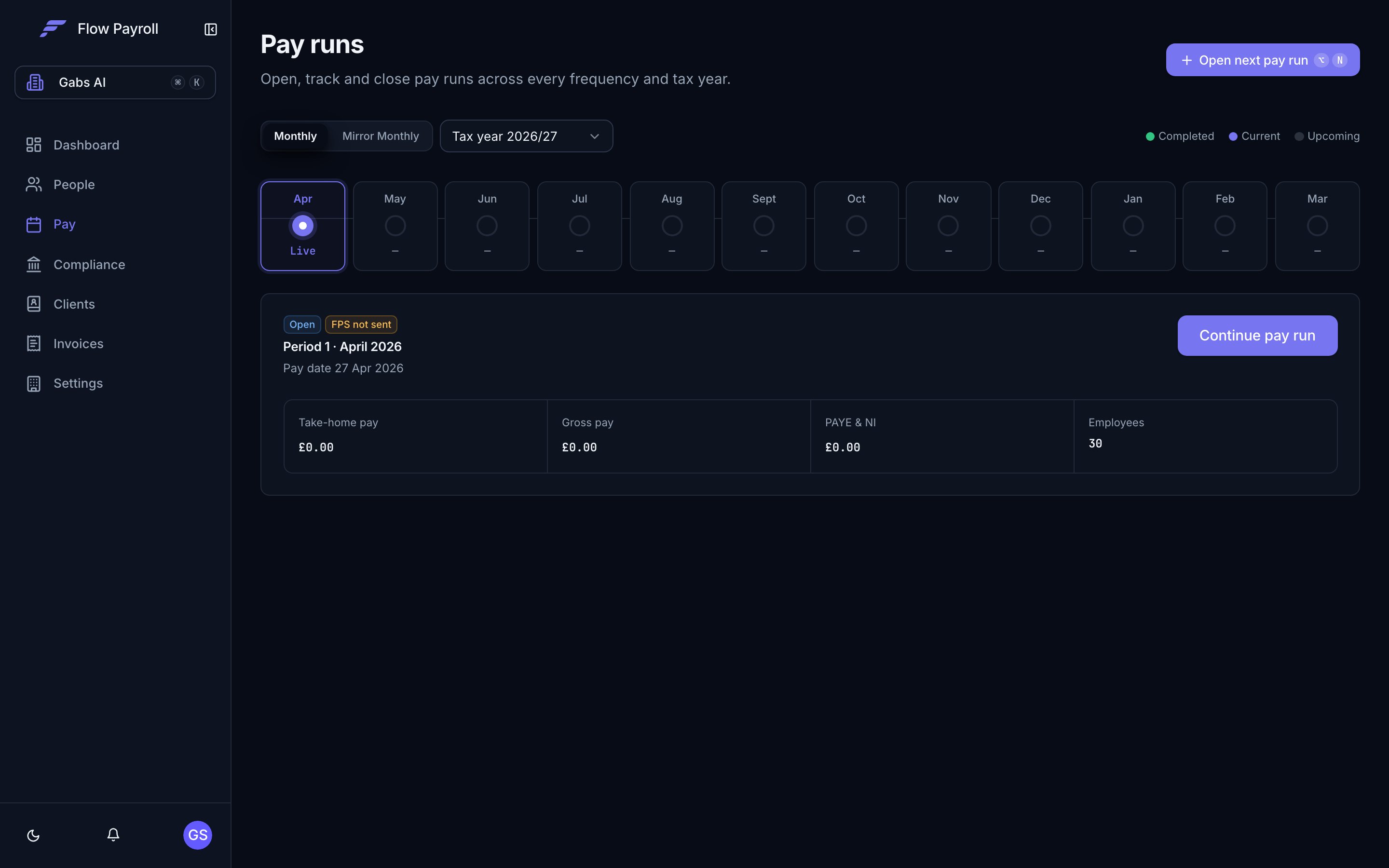This screenshot has height=868, width=1389.
Task: Click the People icon in the sidebar
Action: [34, 184]
